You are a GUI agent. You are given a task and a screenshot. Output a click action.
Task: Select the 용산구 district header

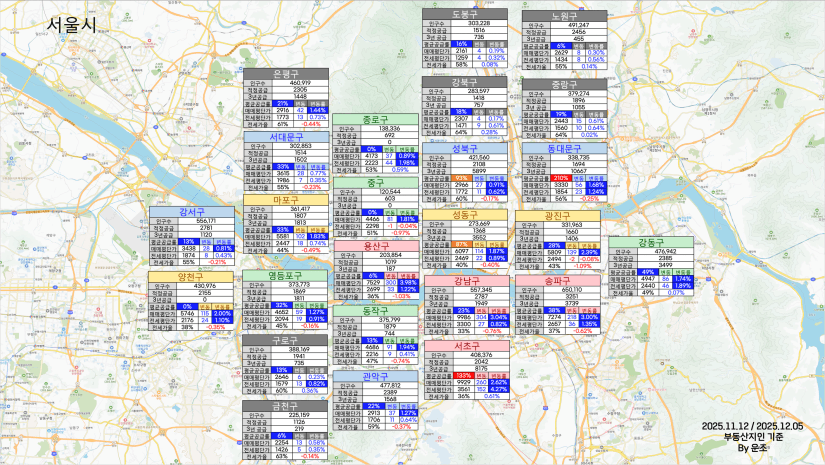pos(376,245)
